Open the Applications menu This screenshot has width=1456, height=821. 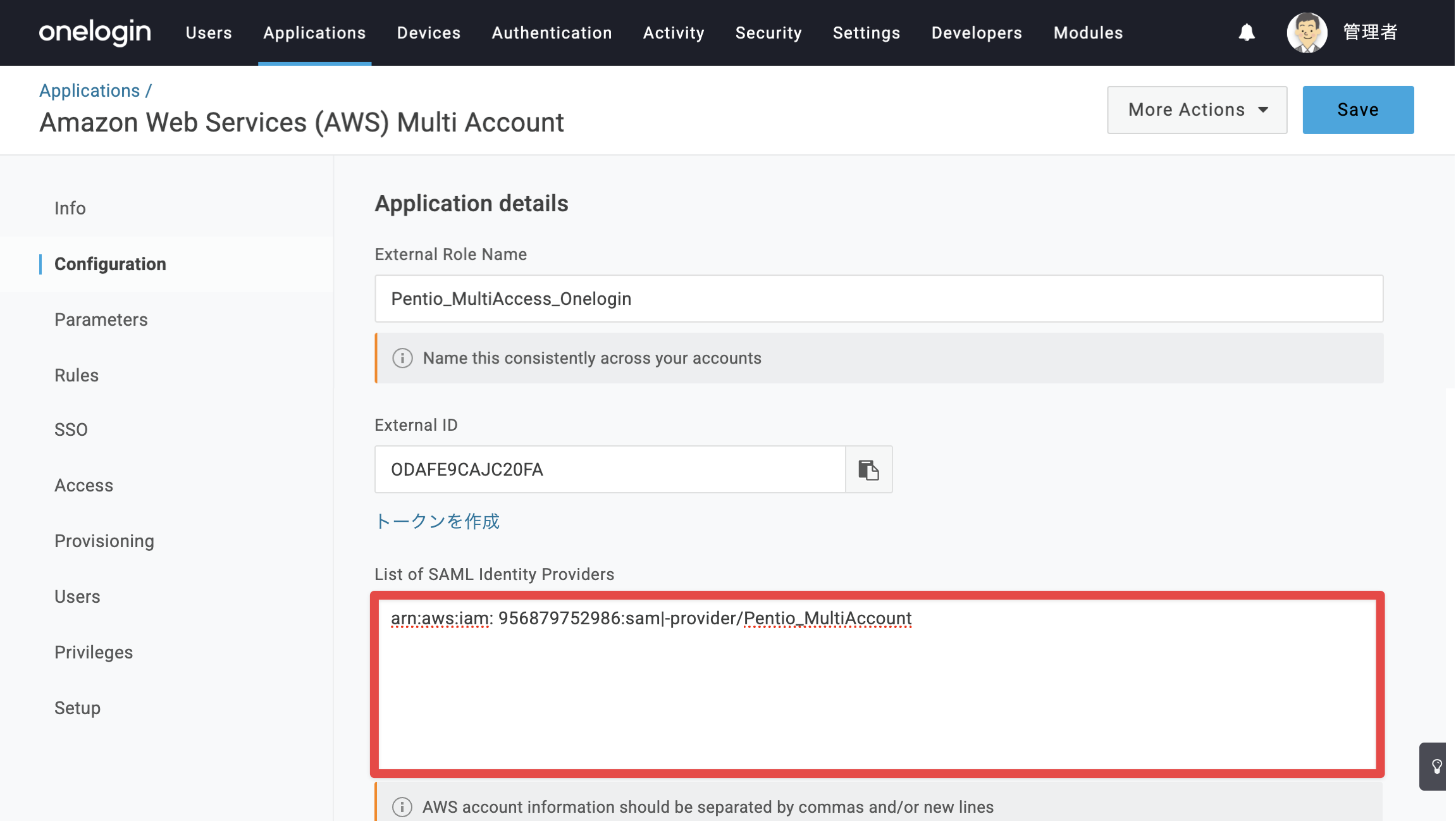314,33
